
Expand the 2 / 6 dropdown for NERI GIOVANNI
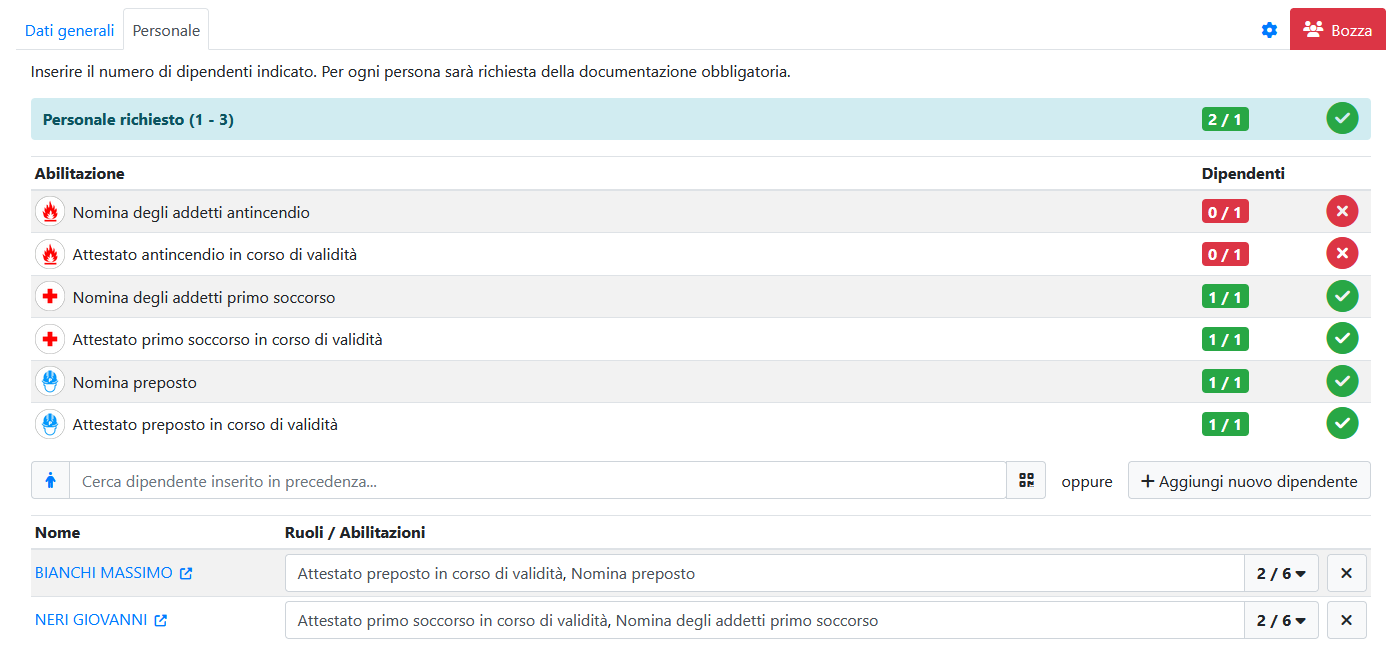click(1281, 621)
